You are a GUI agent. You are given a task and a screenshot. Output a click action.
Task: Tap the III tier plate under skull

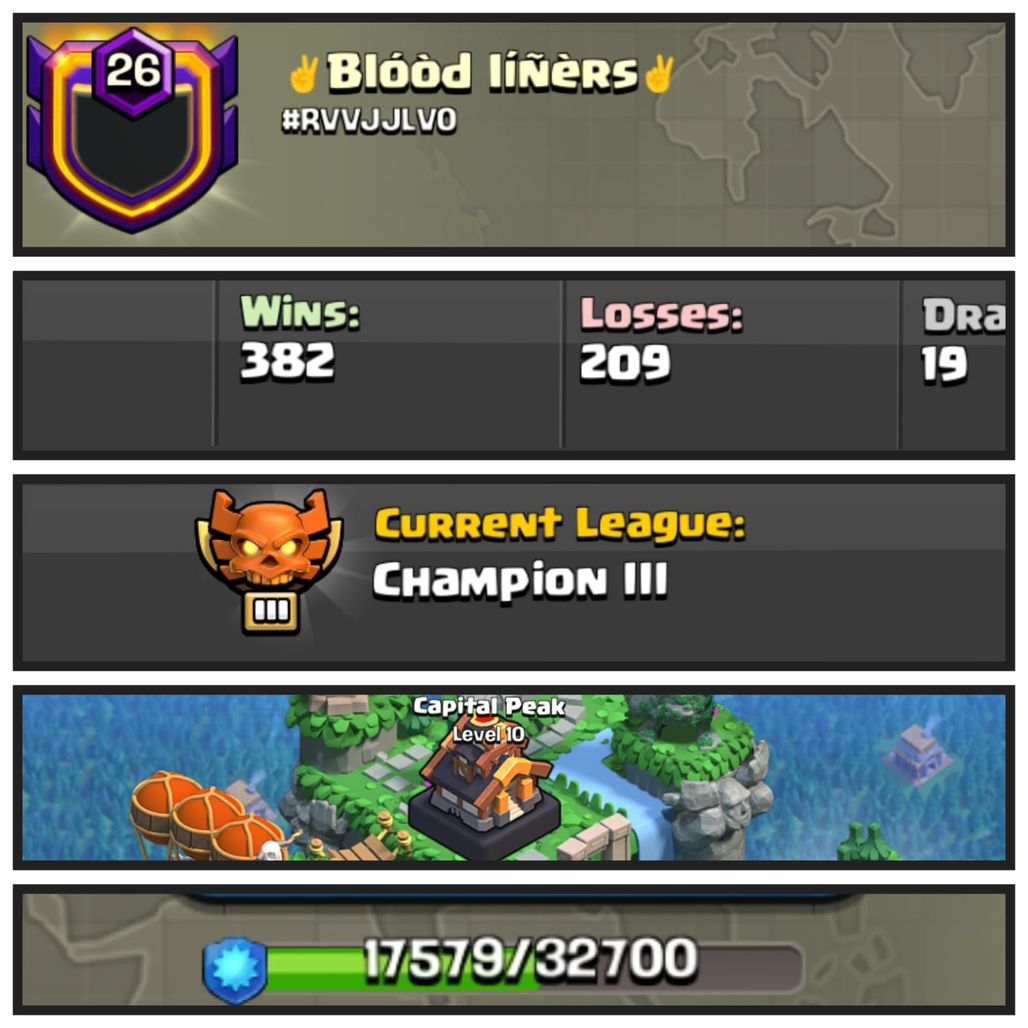click(x=271, y=611)
